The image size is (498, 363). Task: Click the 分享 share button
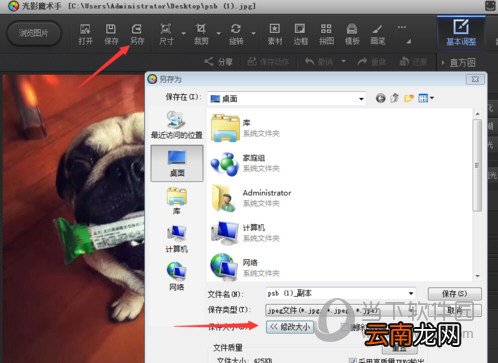click(x=219, y=62)
